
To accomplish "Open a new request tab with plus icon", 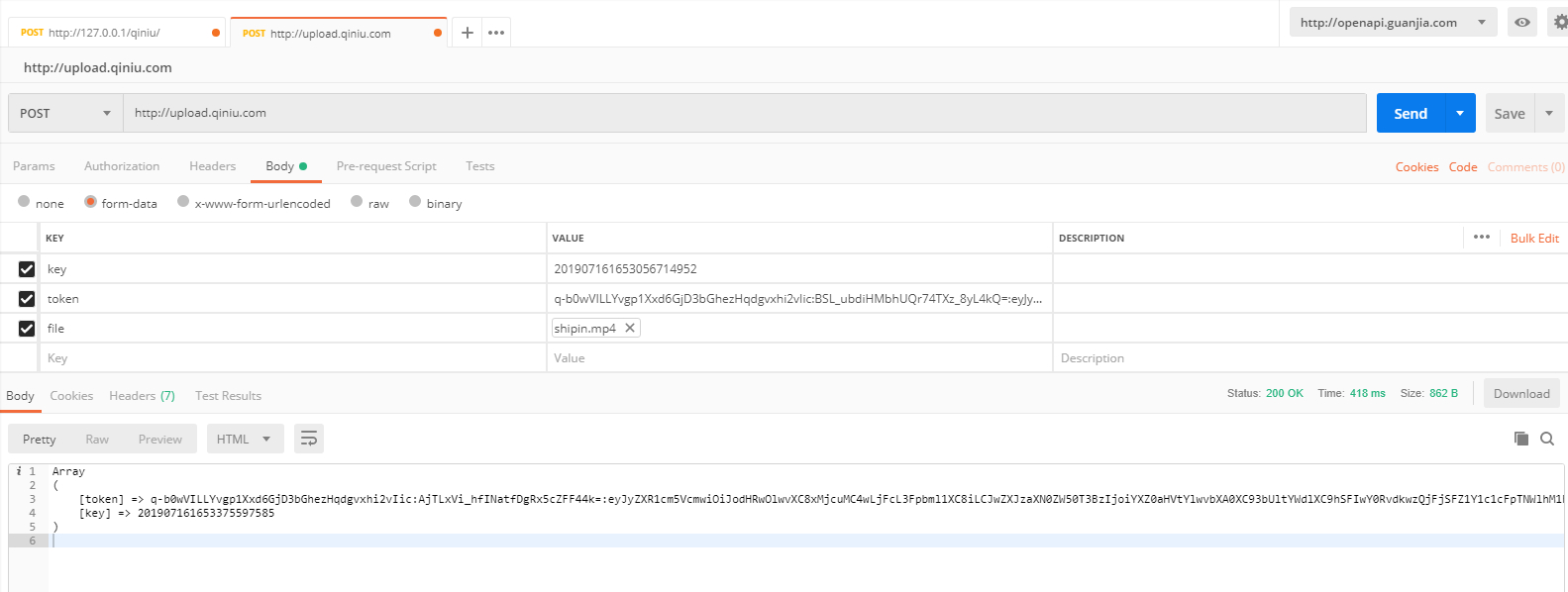I will click(x=468, y=33).
